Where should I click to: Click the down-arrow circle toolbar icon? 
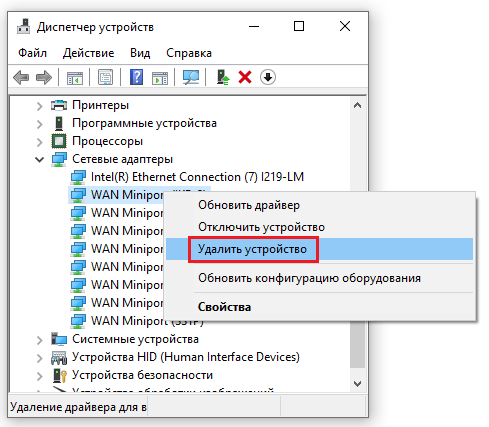268,77
